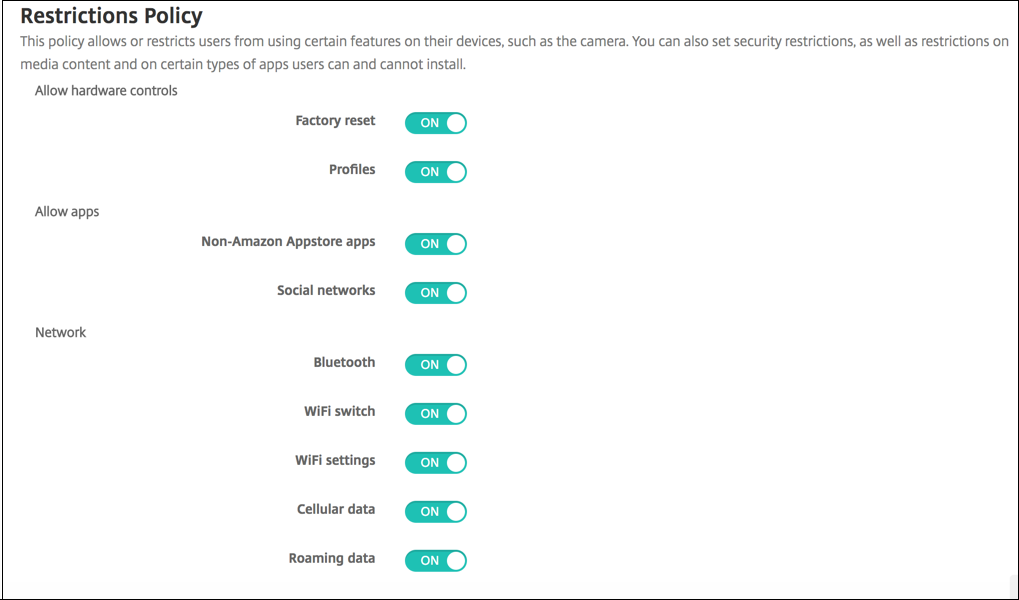Switch off the Roaming data toggle

[435, 561]
